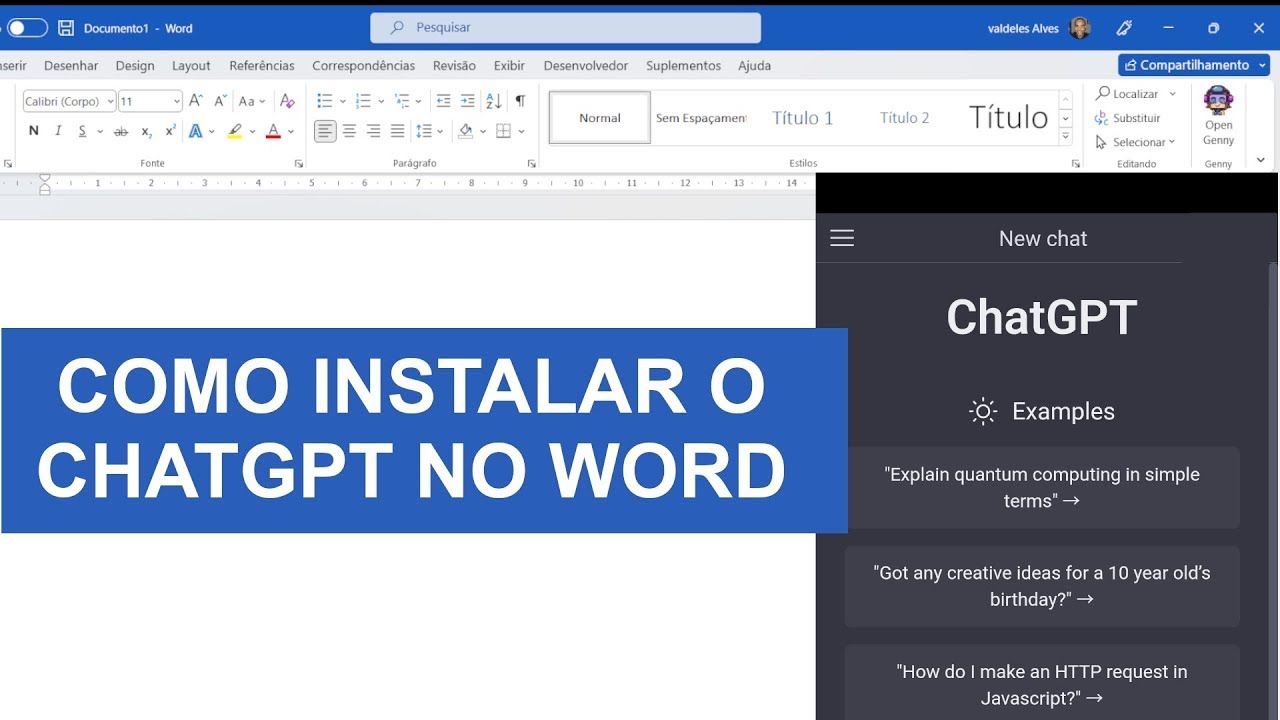Open the Desenhar tab
This screenshot has height=720, width=1280.
tap(71, 66)
